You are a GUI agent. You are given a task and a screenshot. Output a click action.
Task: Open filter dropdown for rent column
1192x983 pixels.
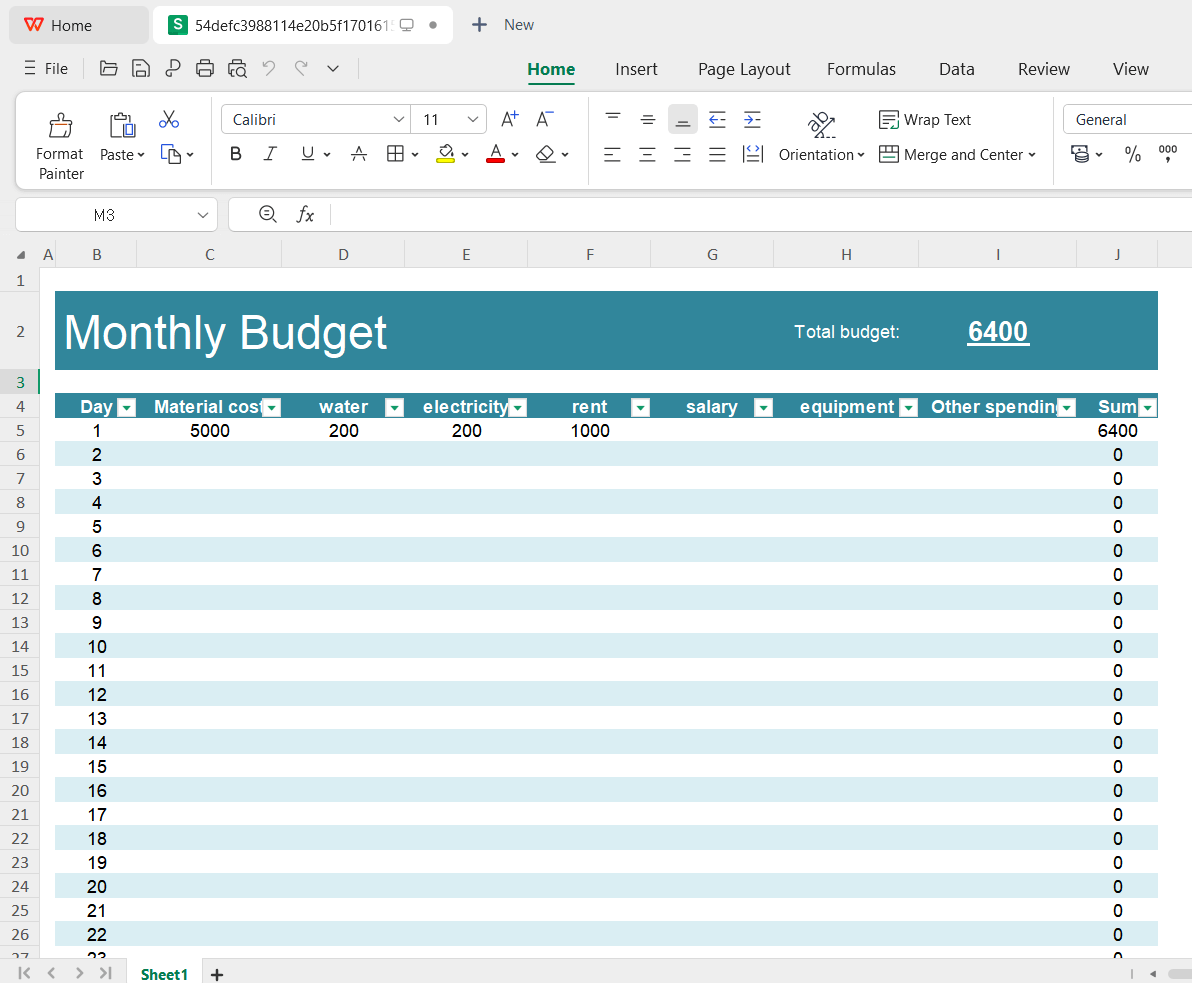641,408
